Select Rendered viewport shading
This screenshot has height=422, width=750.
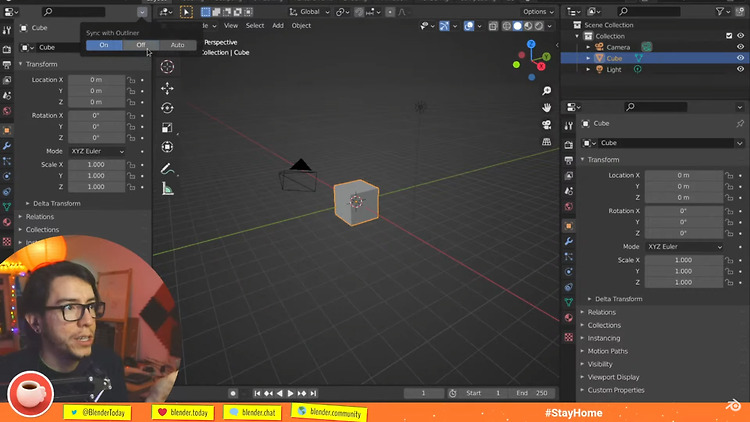pyautogui.click(x=539, y=26)
